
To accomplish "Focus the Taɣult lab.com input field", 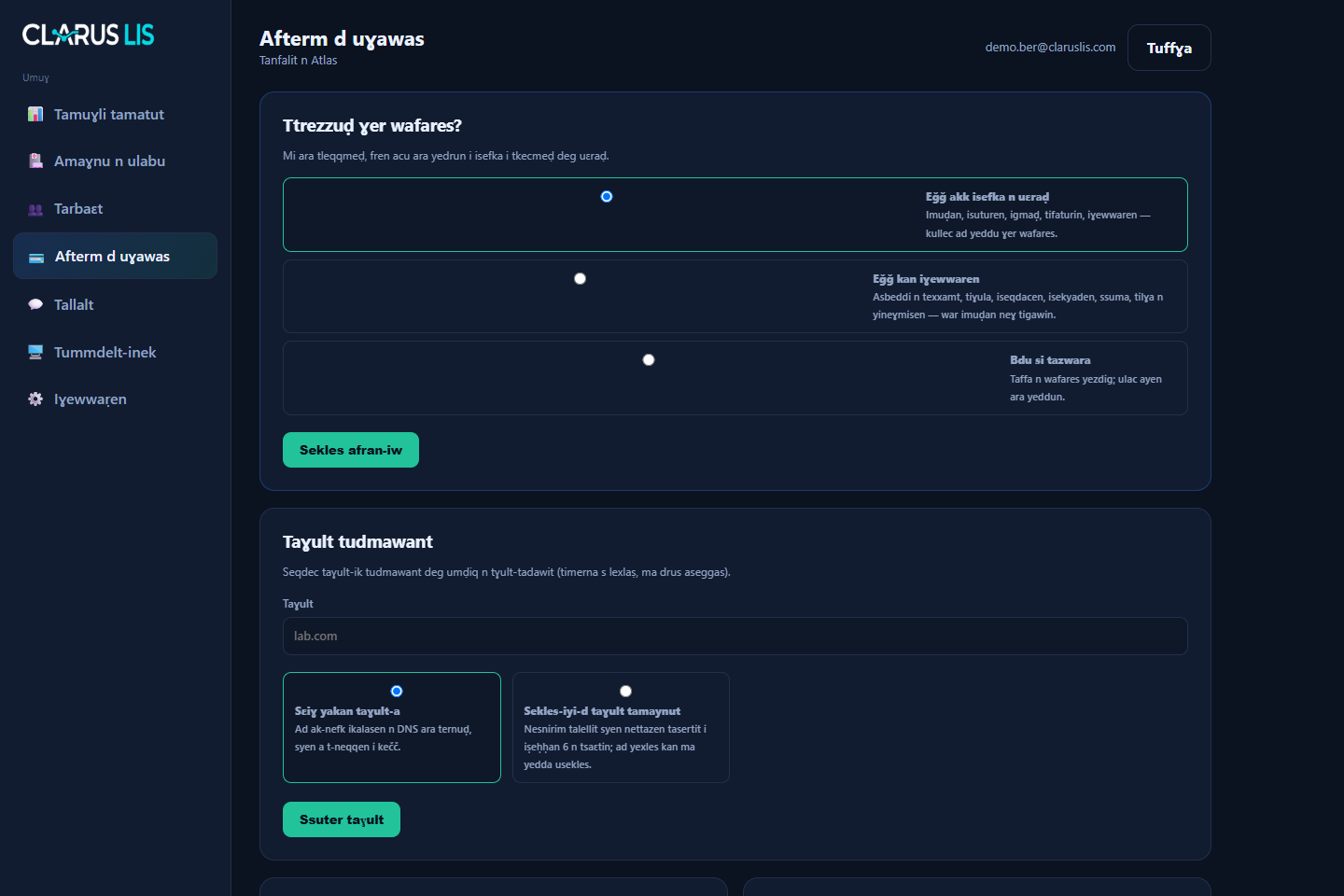I will point(735,637).
